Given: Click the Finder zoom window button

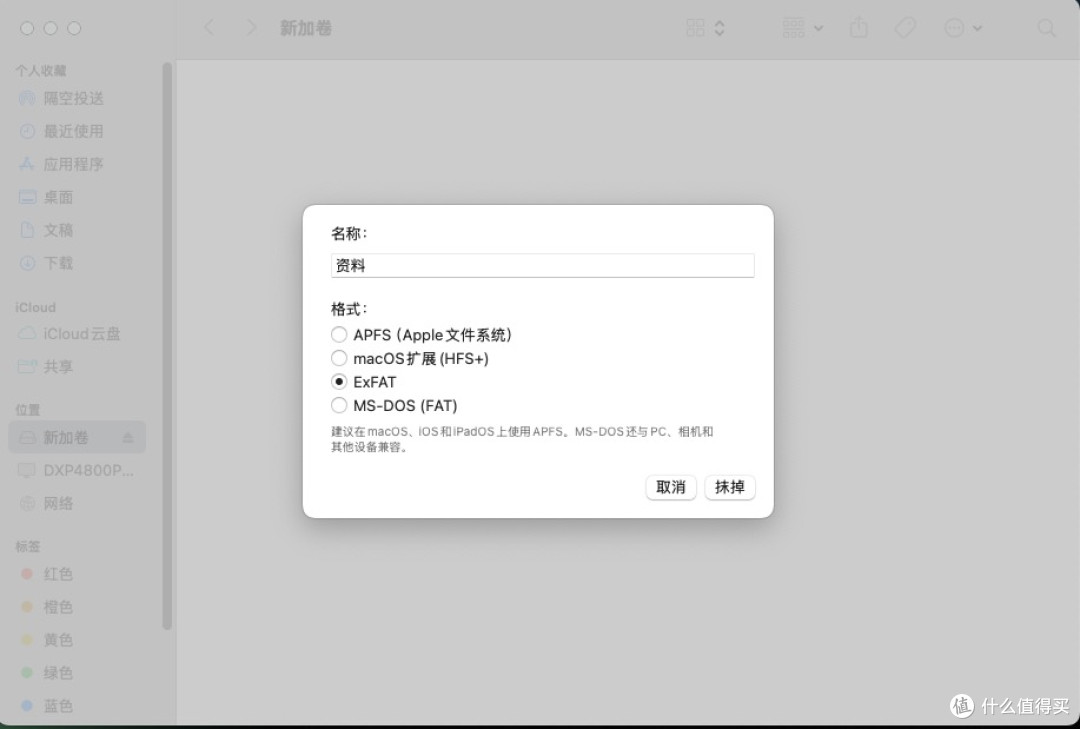Looking at the screenshot, I should tap(74, 28).
